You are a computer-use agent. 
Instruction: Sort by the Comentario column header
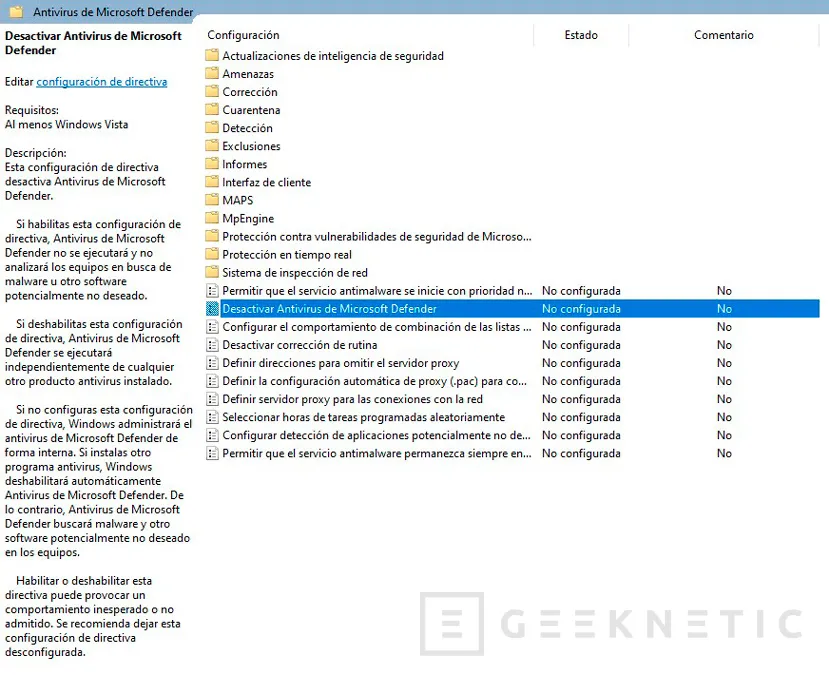(723, 35)
